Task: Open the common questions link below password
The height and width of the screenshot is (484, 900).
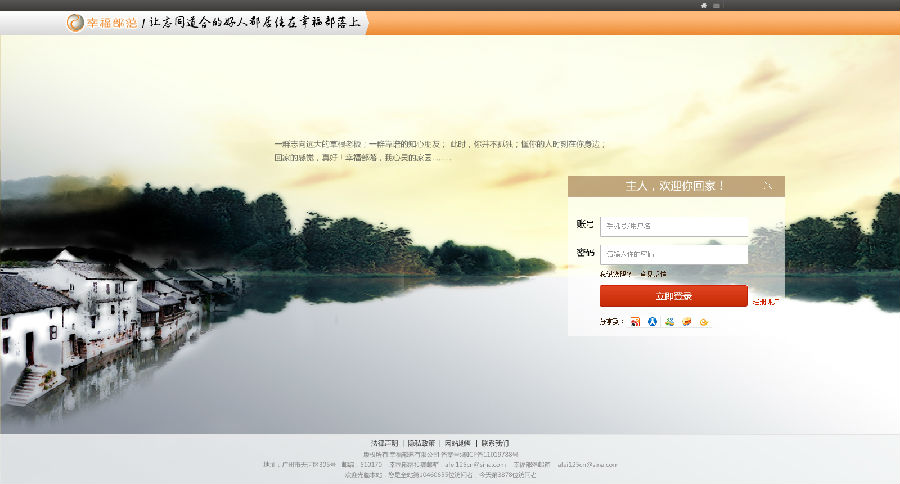Action: click(653, 274)
